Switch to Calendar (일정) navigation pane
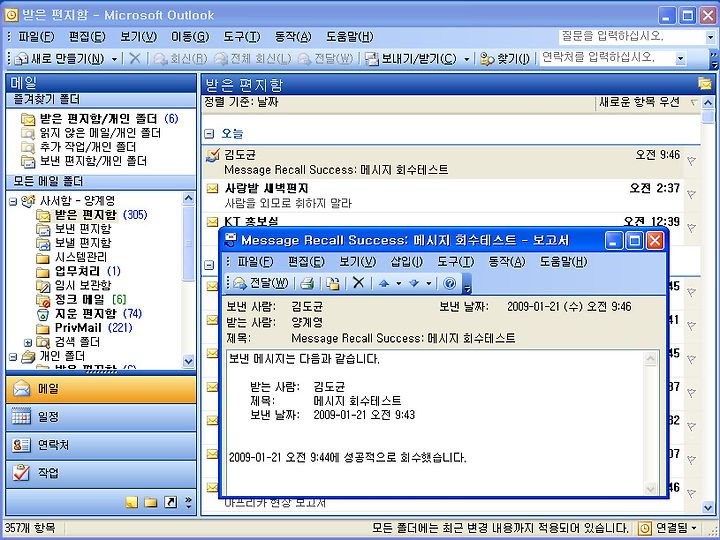The image size is (720, 540). coord(101,417)
